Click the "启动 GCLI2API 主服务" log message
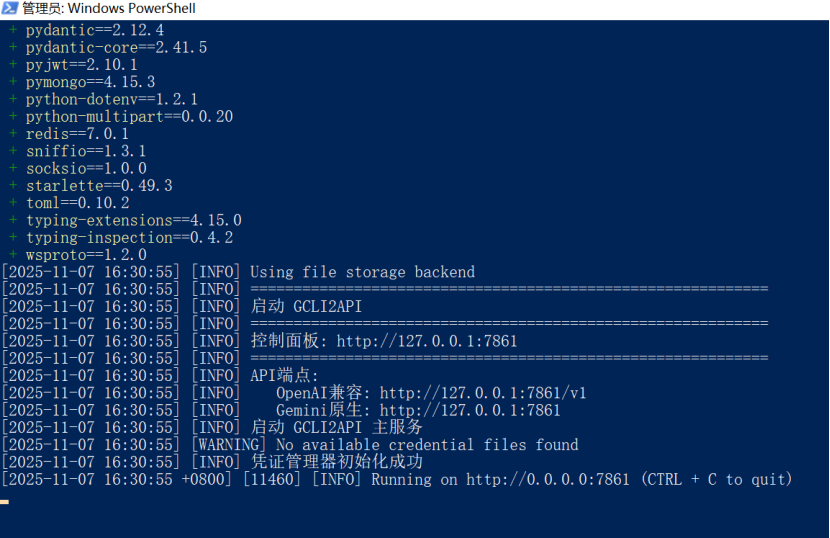Viewport: 830px width, 538px height. click(x=336, y=427)
